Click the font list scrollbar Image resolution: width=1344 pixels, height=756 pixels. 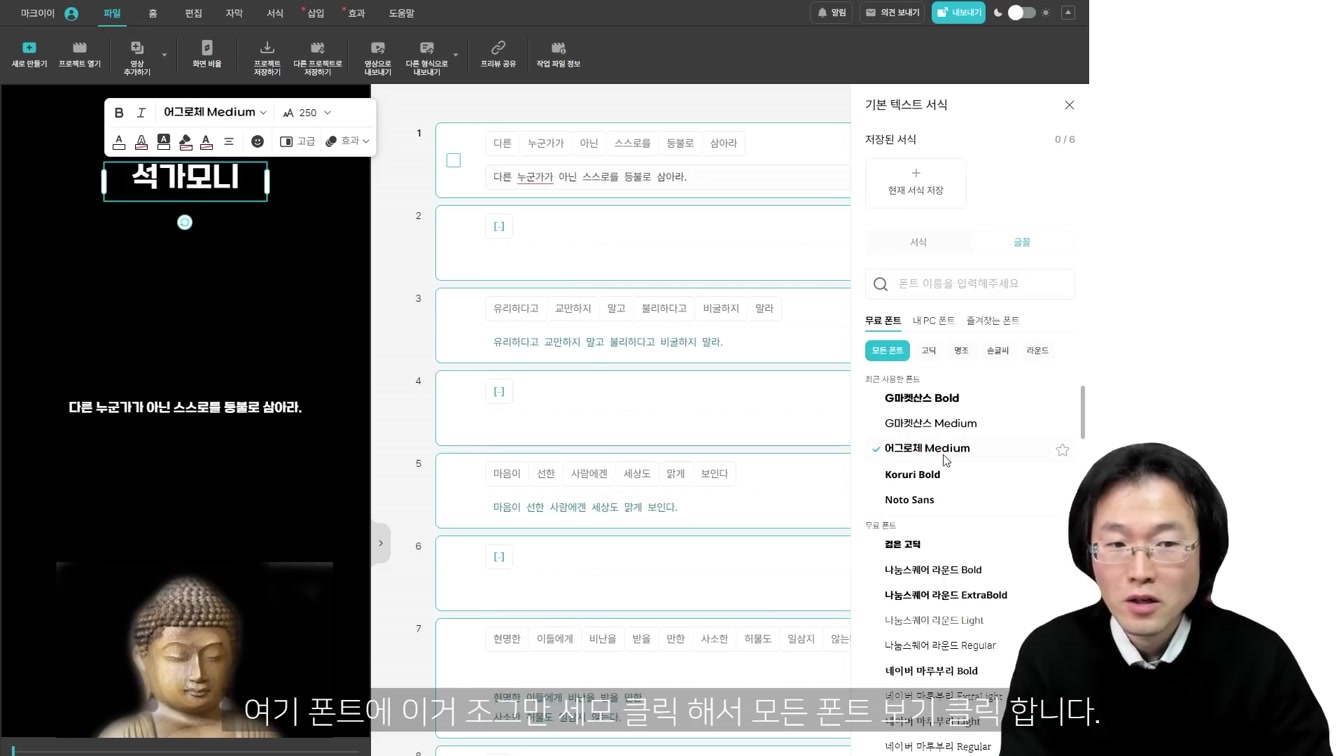pyautogui.click(x=1082, y=412)
